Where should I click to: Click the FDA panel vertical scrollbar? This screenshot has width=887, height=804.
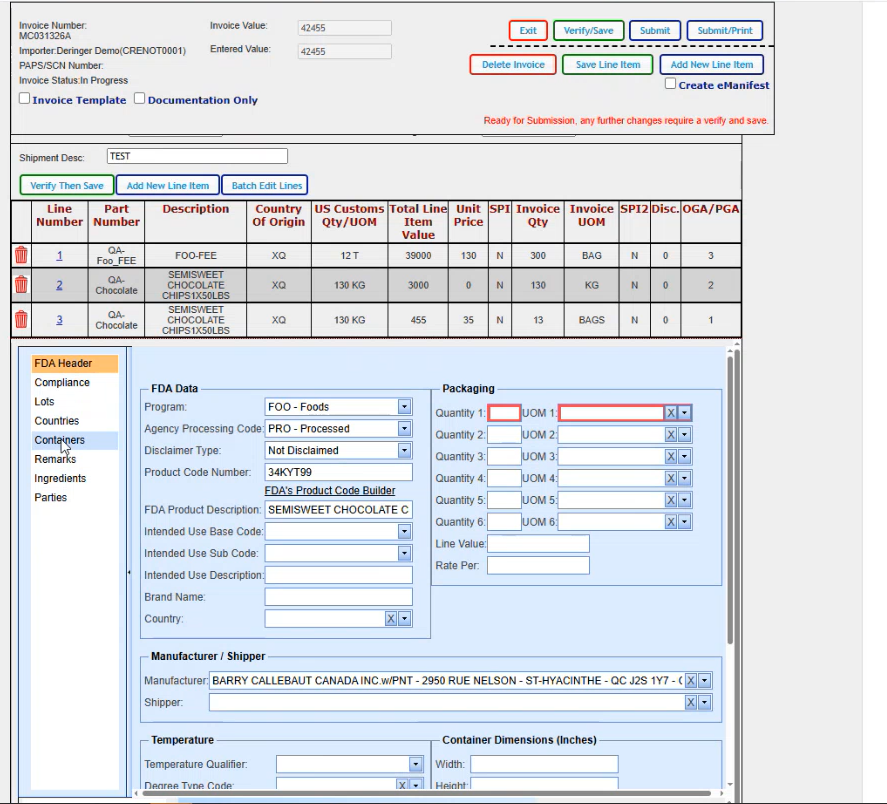(x=731, y=500)
